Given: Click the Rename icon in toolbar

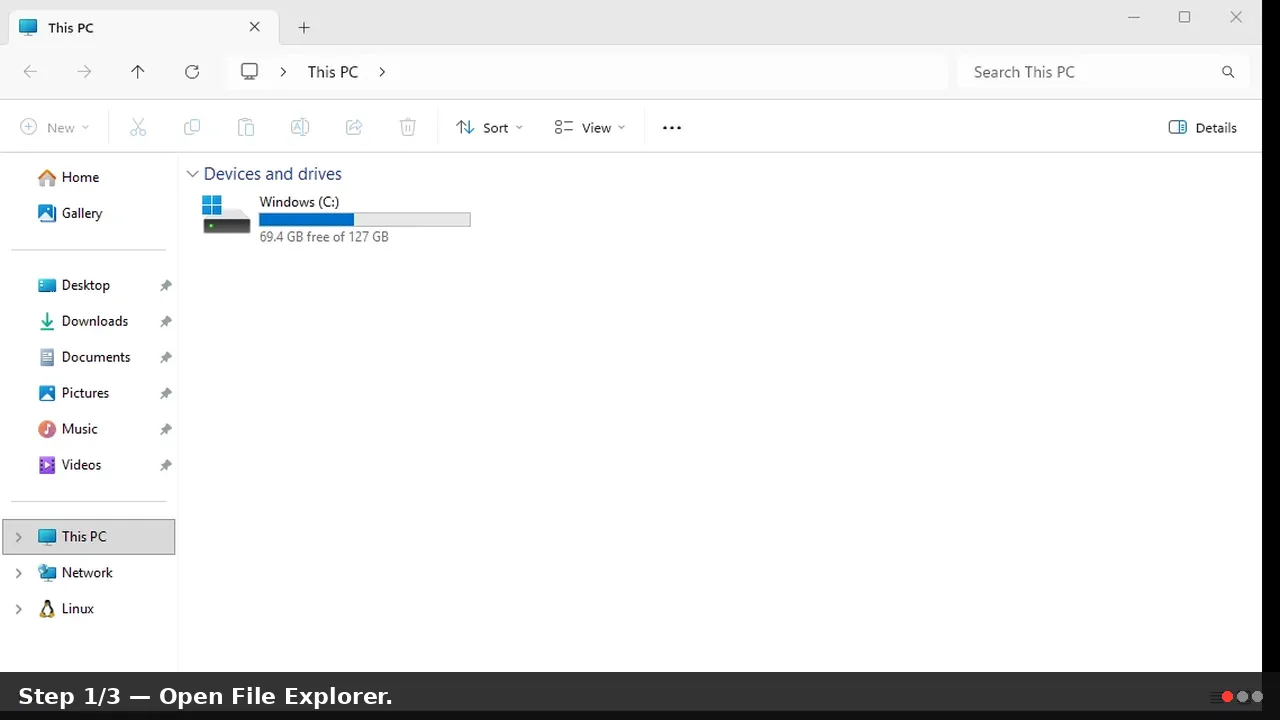Looking at the screenshot, I should click(299, 127).
